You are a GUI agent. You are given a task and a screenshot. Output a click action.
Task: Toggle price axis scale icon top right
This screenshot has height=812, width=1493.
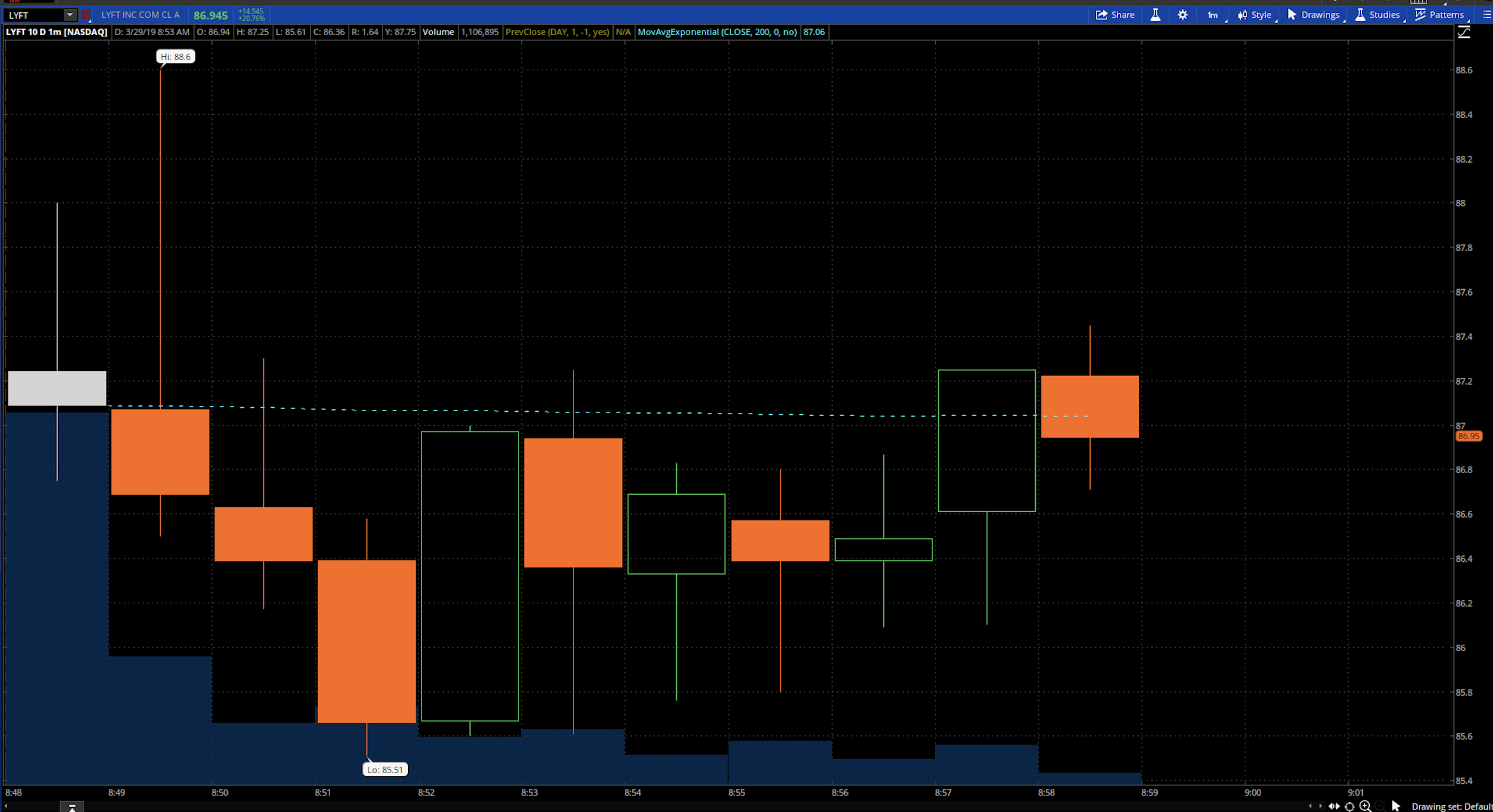(1464, 32)
